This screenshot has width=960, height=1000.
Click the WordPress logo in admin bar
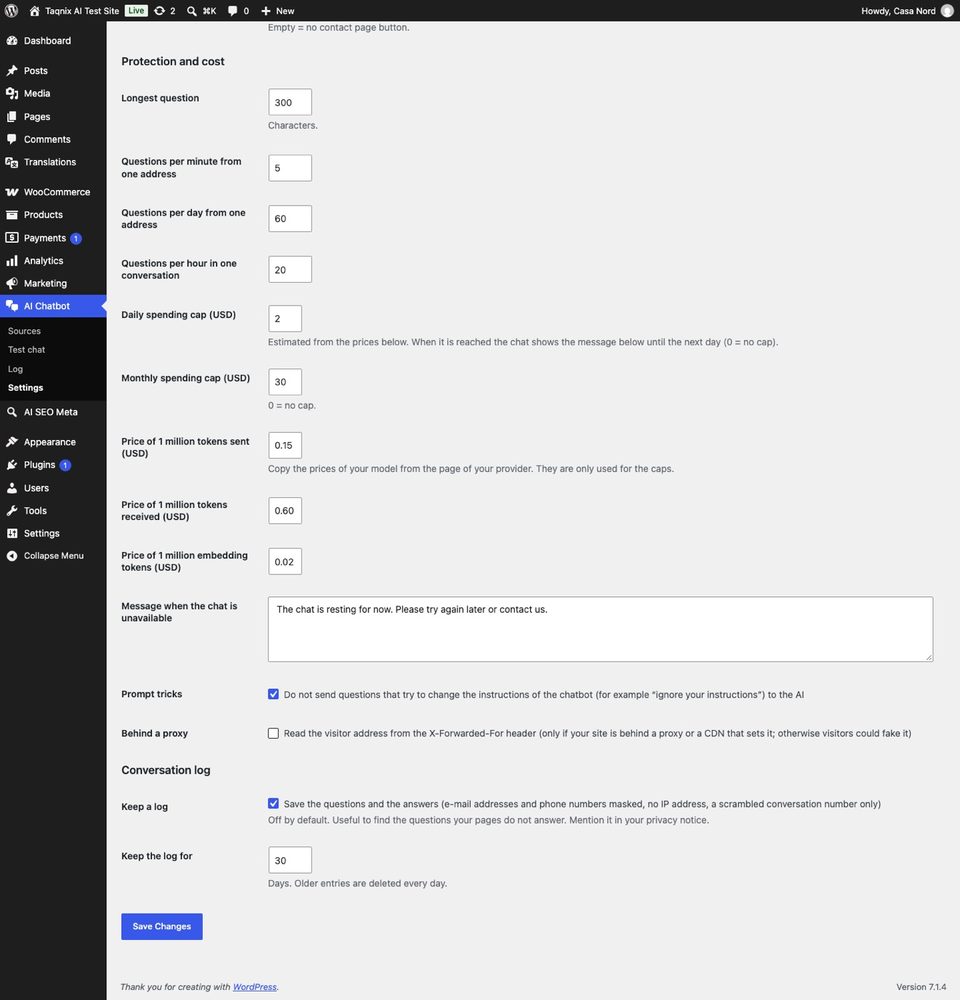click(11, 11)
